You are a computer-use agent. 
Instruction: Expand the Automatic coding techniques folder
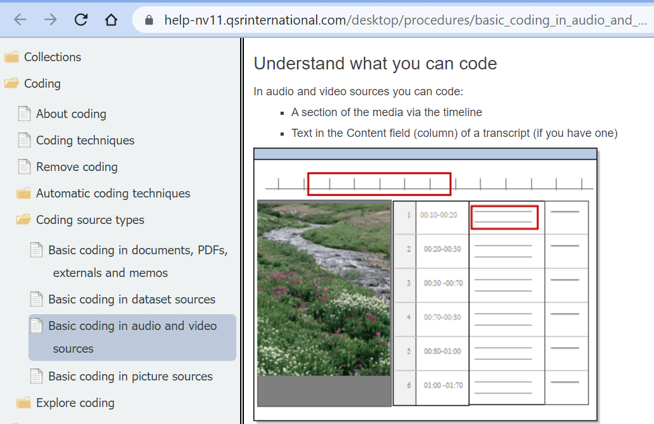coord(24,193)
